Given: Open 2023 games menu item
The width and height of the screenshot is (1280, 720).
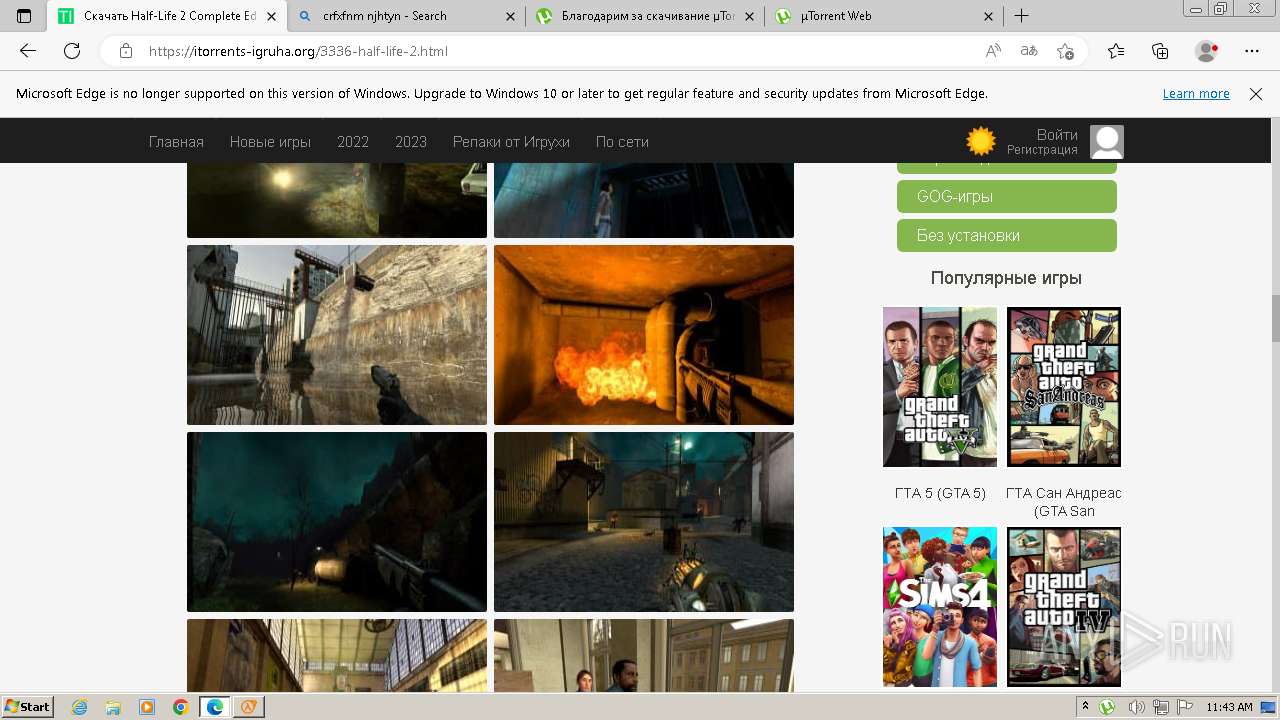Looking at the screenshot, I should coord(411,142).
